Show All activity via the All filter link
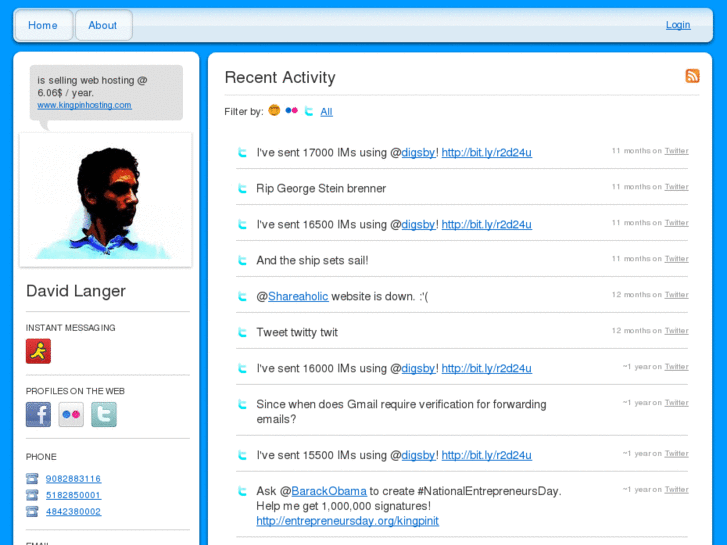The width and height of the screenshot is (727, 545). [326, 112]
